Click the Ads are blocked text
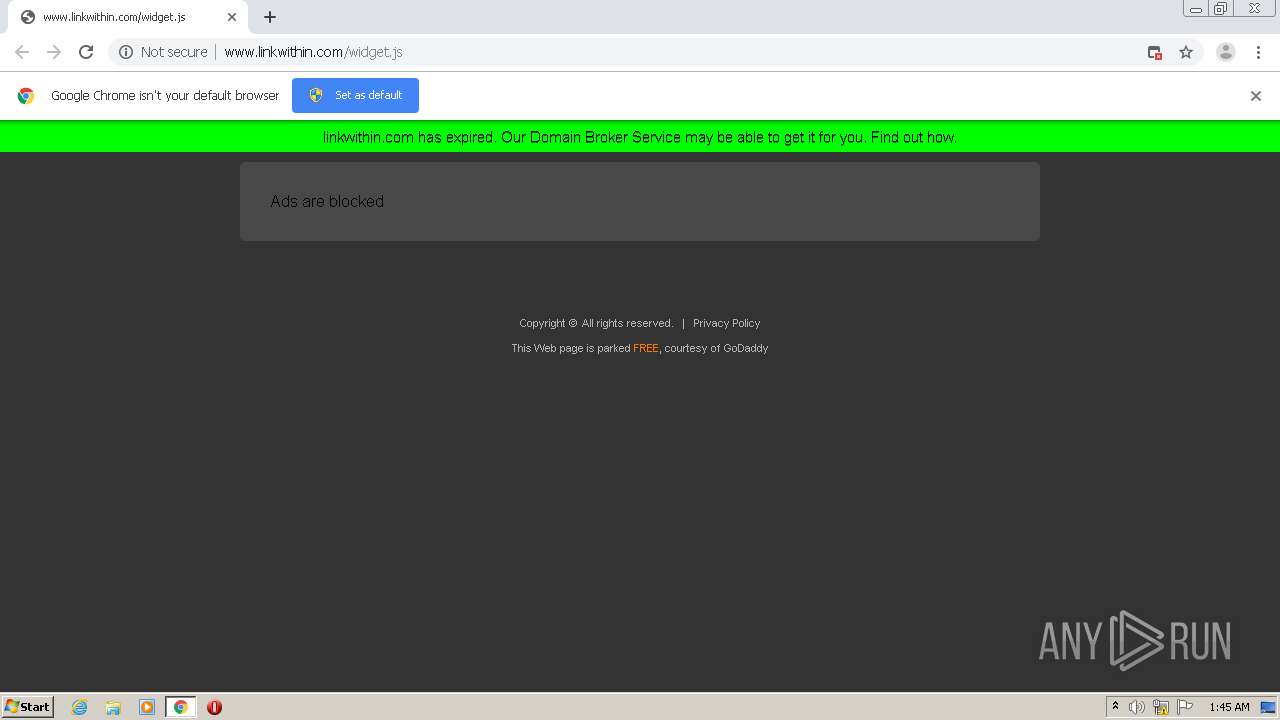This screenshot has width=1280, height=720. point(327,201)
